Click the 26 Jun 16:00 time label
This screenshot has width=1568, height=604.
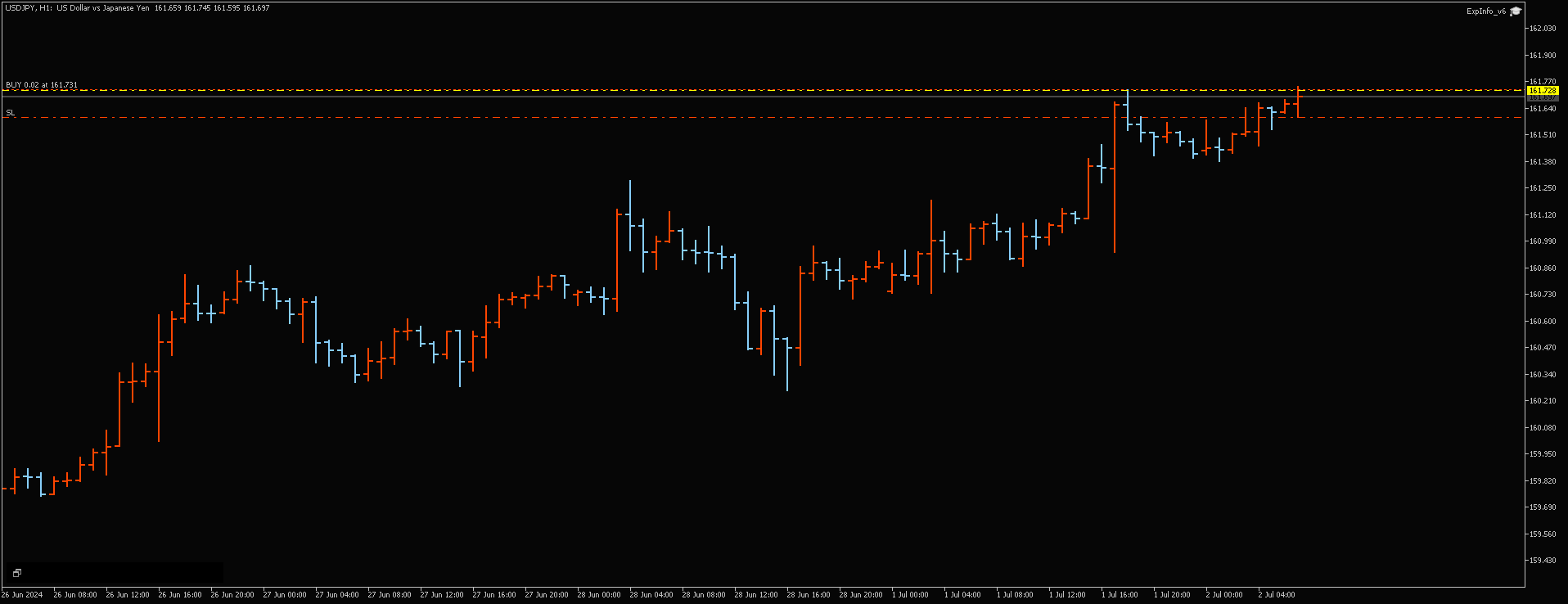point(180,595)
